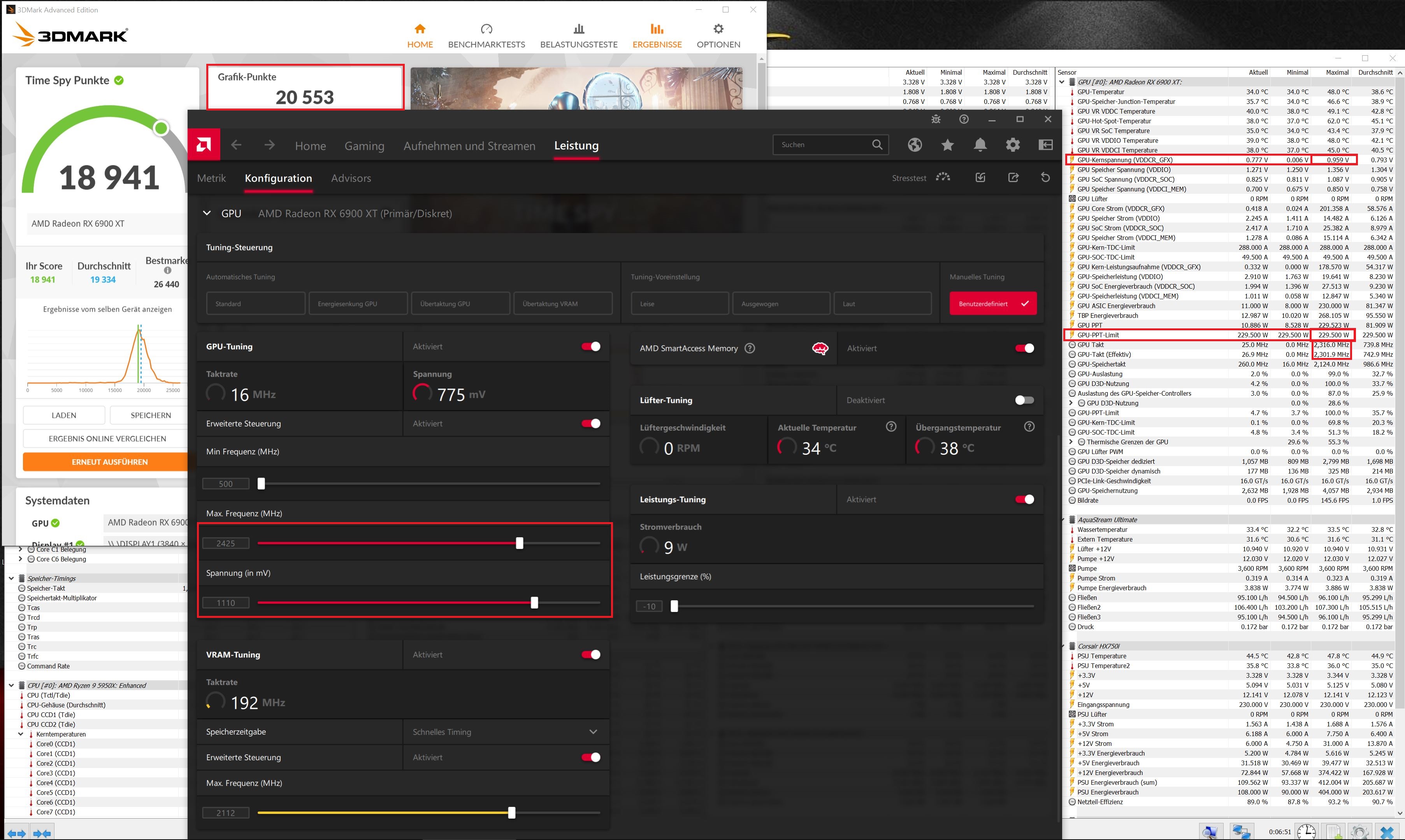Select the Übertaktung GPU preset button

point(460,303)
